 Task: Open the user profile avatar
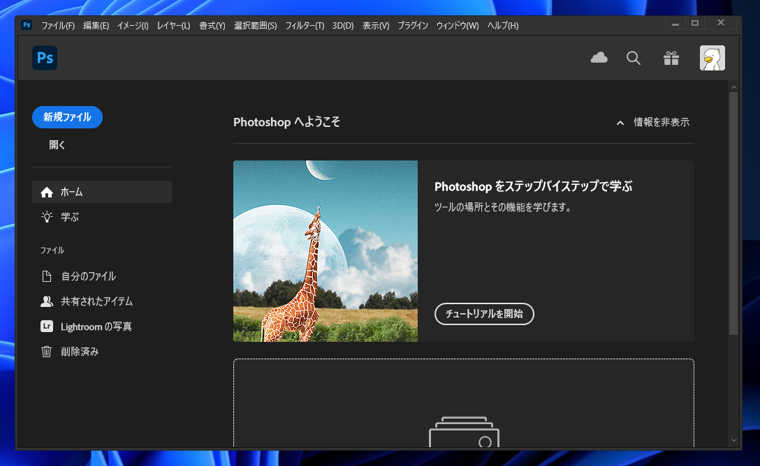click(x=712, y=58)
